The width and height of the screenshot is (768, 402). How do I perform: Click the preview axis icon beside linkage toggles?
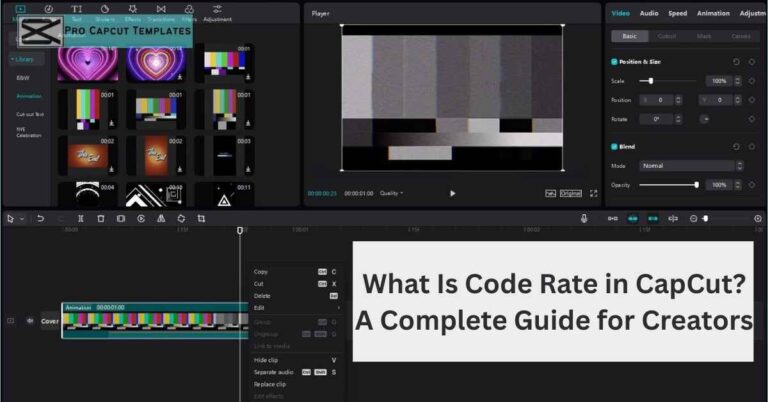point(673,219)
